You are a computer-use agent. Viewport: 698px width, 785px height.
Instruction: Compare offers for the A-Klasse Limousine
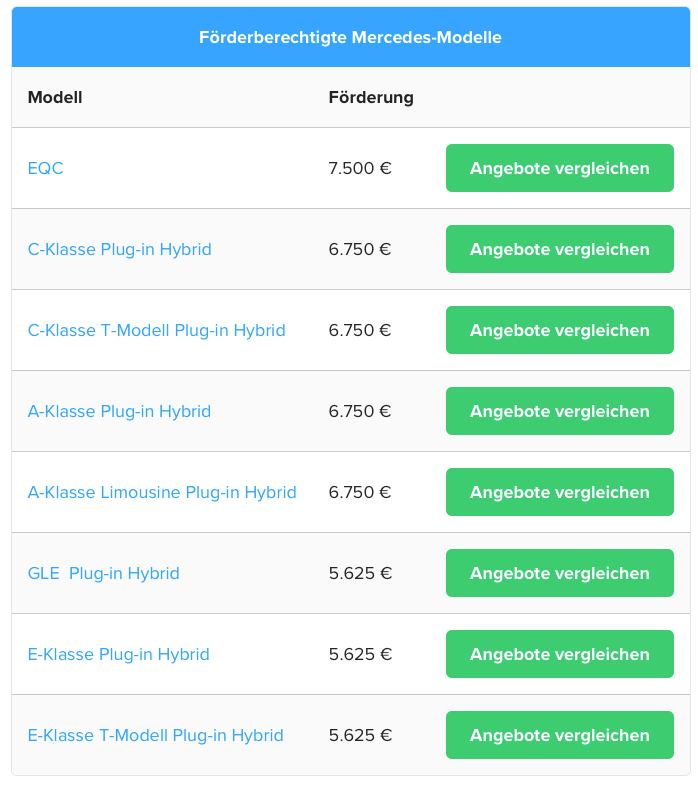tap(560, 493)
